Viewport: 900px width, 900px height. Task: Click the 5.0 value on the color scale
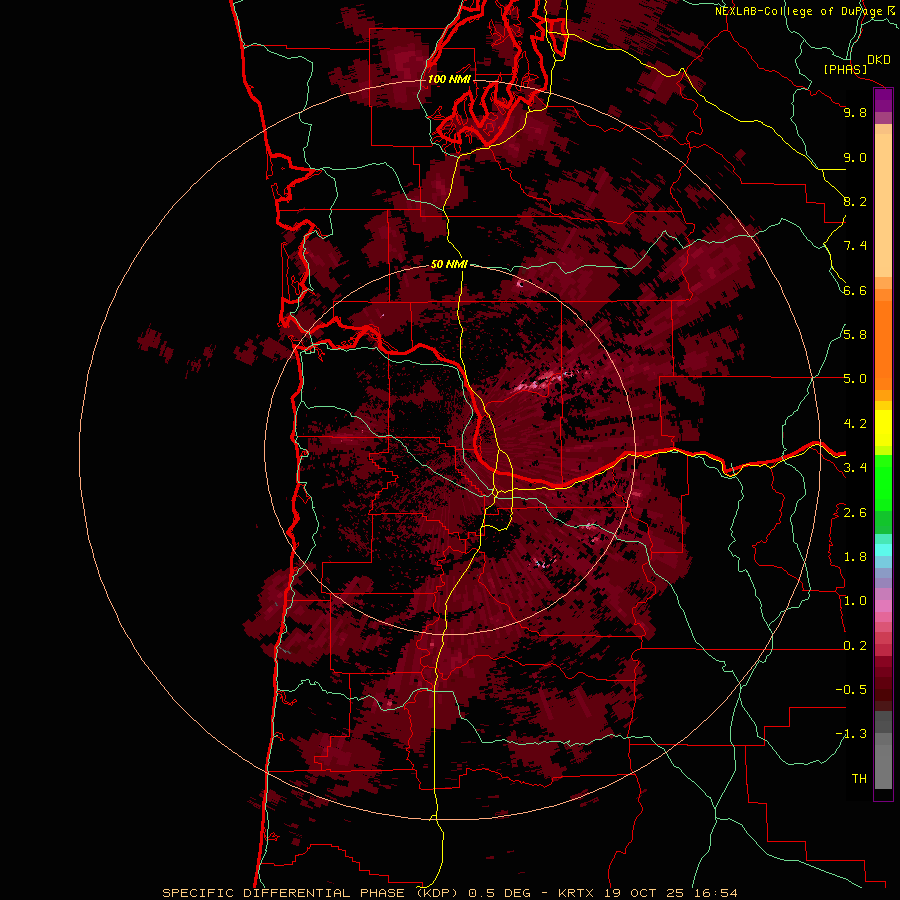(855, 379)
